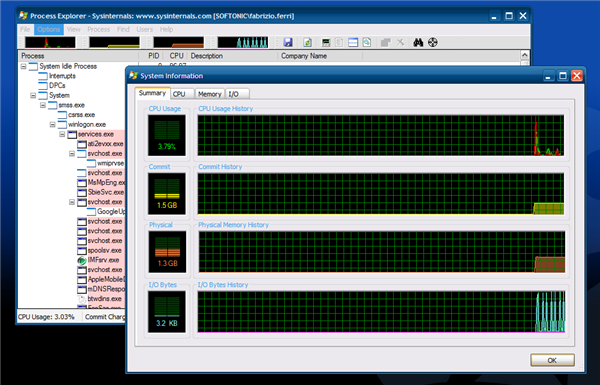The width and height of the screenshot is (600, 385).
Task: Click the crosshair Find Window's Process icon
Action: tap(433, 42)
